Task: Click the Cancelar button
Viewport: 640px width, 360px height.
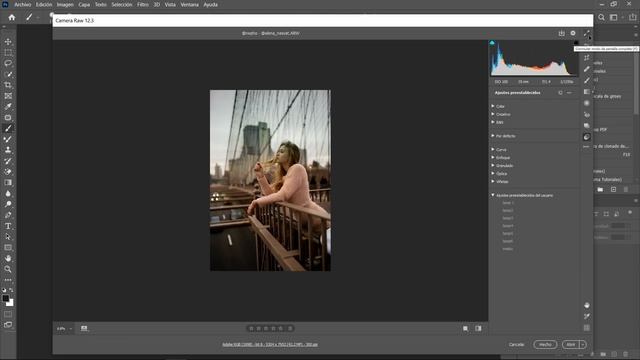Action: pyautogui.click(x=516, y=344)
